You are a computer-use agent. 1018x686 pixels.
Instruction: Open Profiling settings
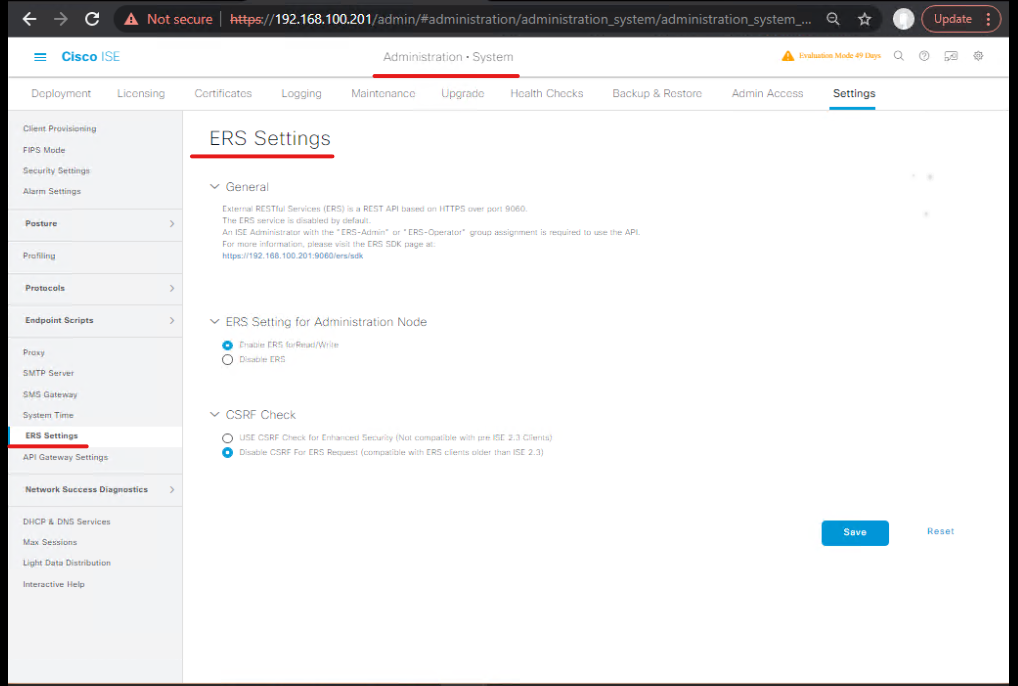coord(39,256)
